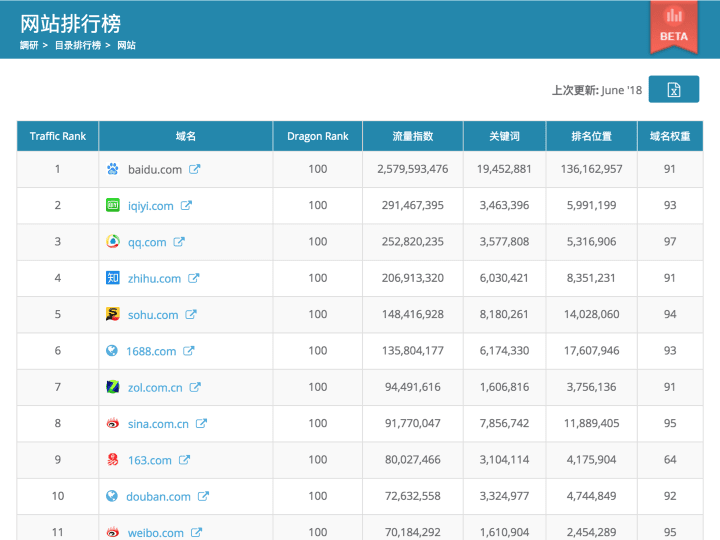
Task: Click the weibo favicon beside weibo.com
Action: [112, 532]
